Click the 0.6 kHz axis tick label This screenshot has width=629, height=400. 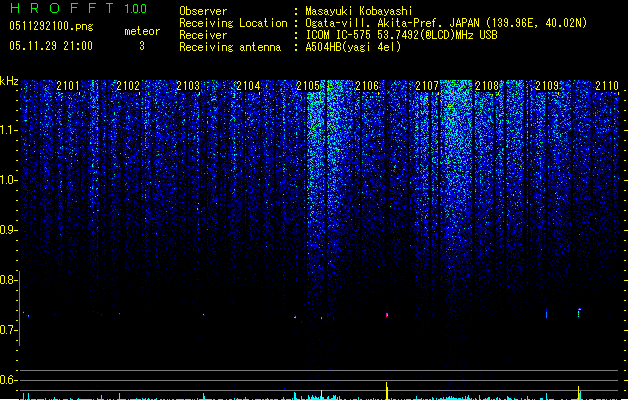point(8,380)
